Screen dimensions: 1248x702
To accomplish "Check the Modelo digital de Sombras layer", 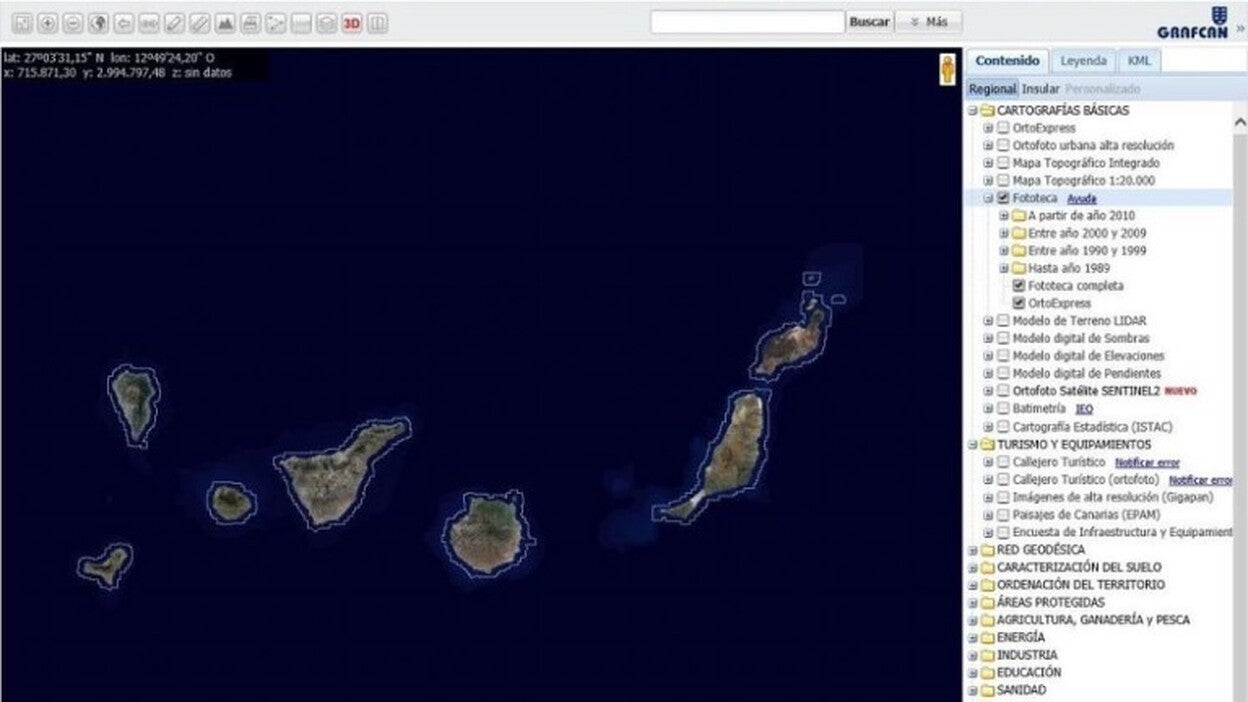I will pos(1003,339).
